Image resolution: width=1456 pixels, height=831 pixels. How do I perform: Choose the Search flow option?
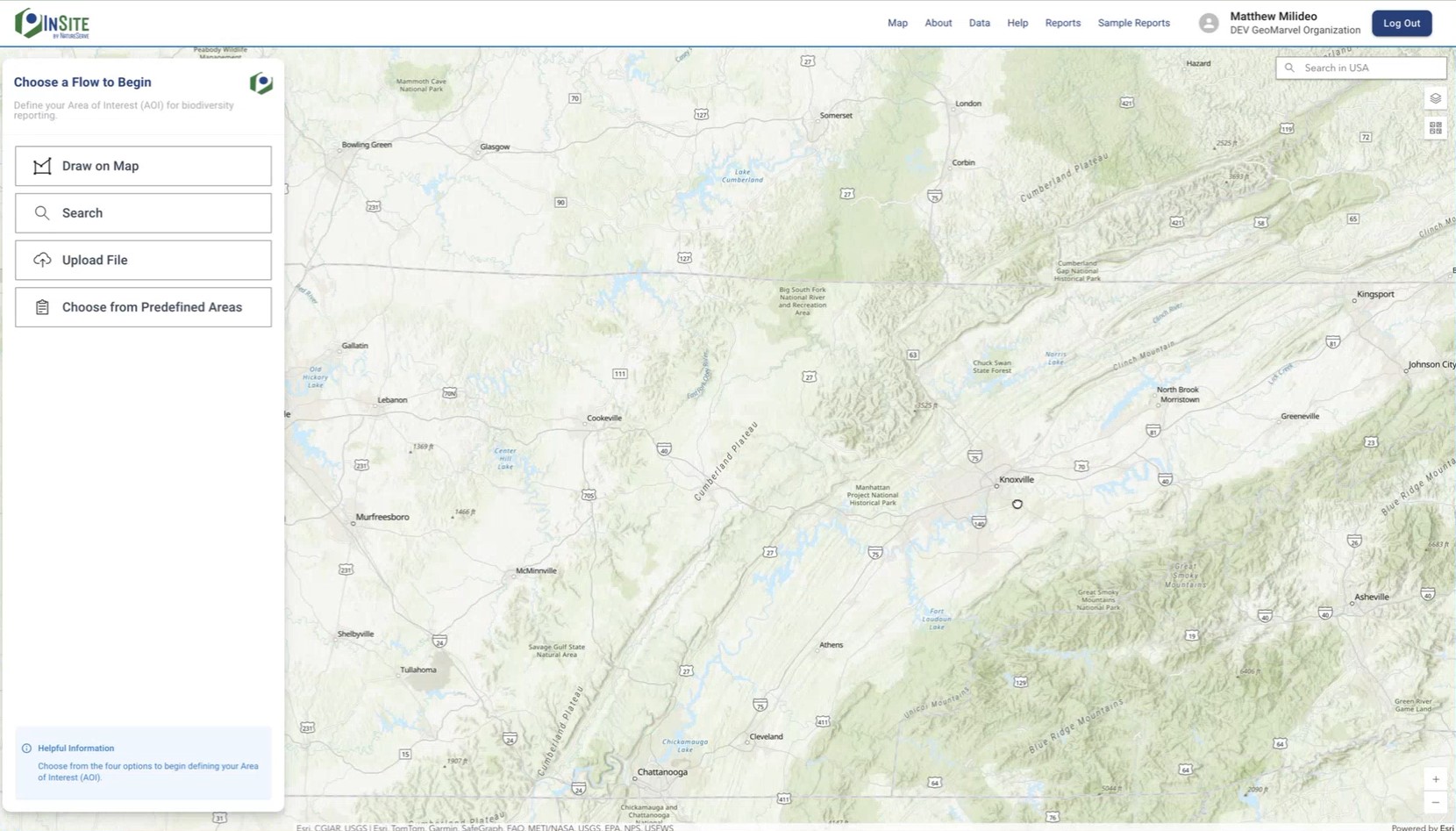click(x=143, y=213)
